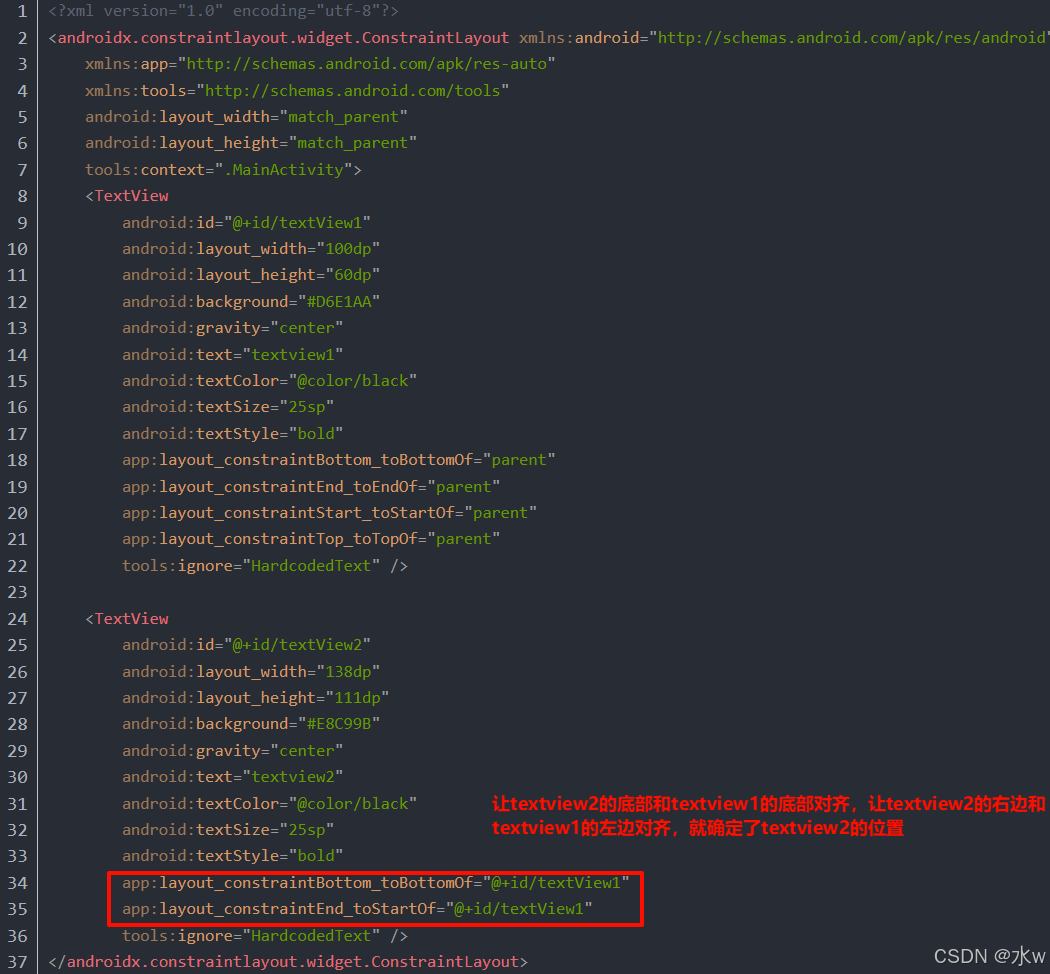Click the "100dp" layout_width value
Screen dimensions: 1050x974
coord(348,249)
